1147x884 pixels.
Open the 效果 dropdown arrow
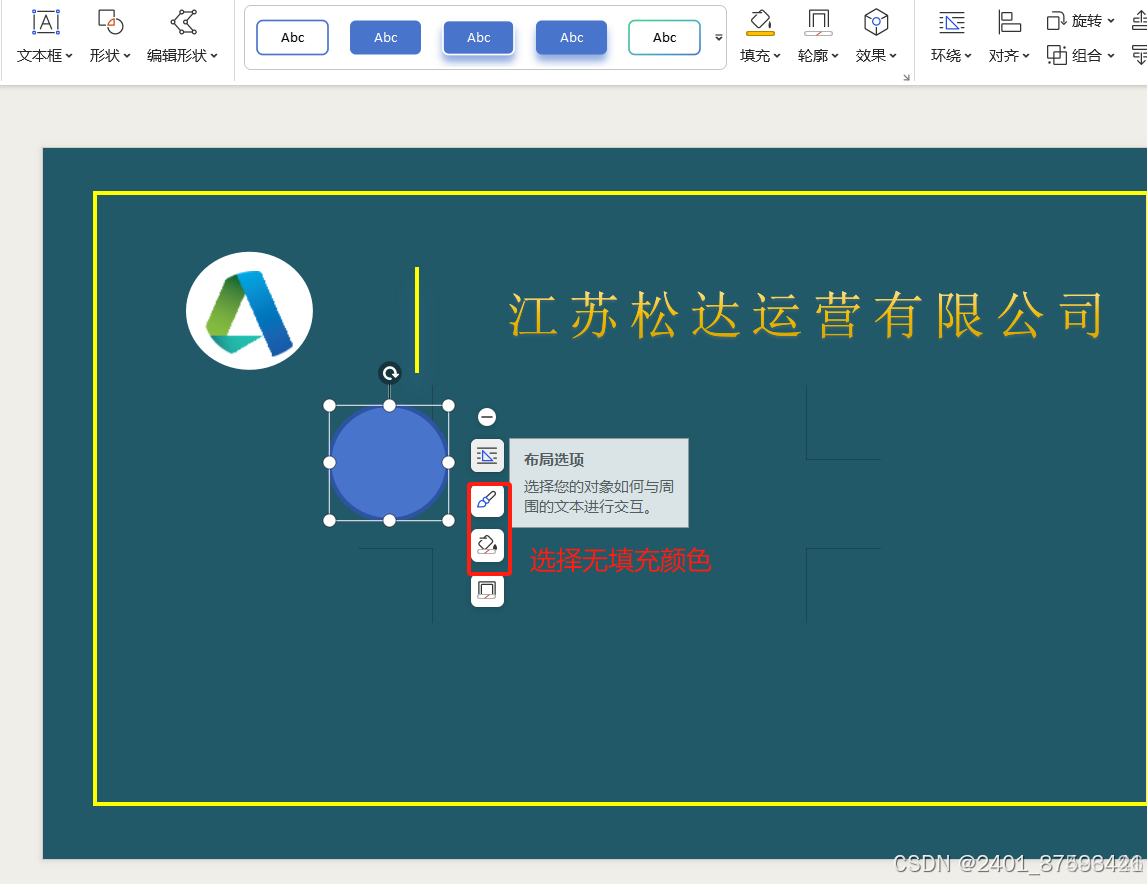(x=893, y=56)
